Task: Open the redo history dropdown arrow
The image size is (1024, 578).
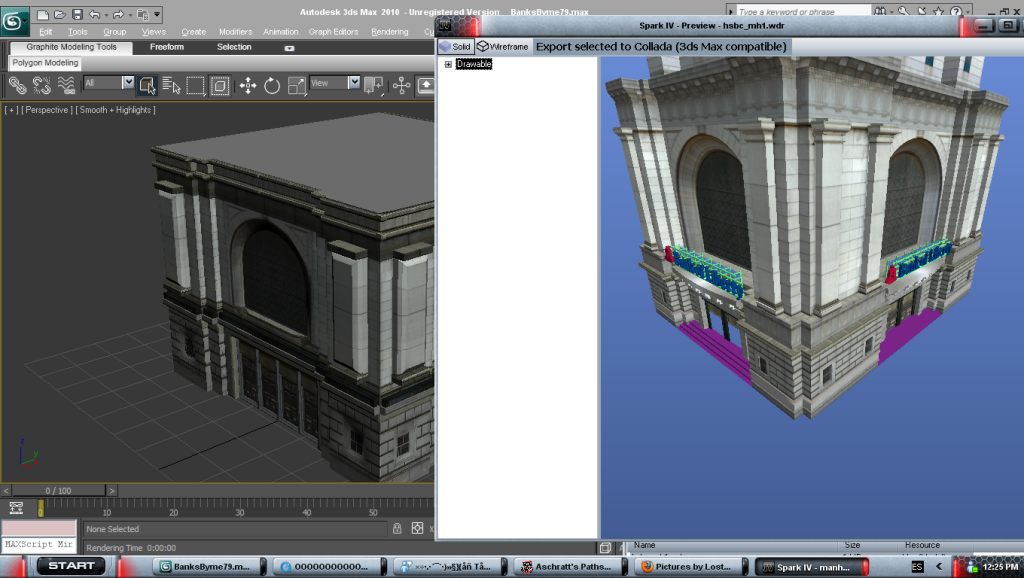Action: [129, 15]
